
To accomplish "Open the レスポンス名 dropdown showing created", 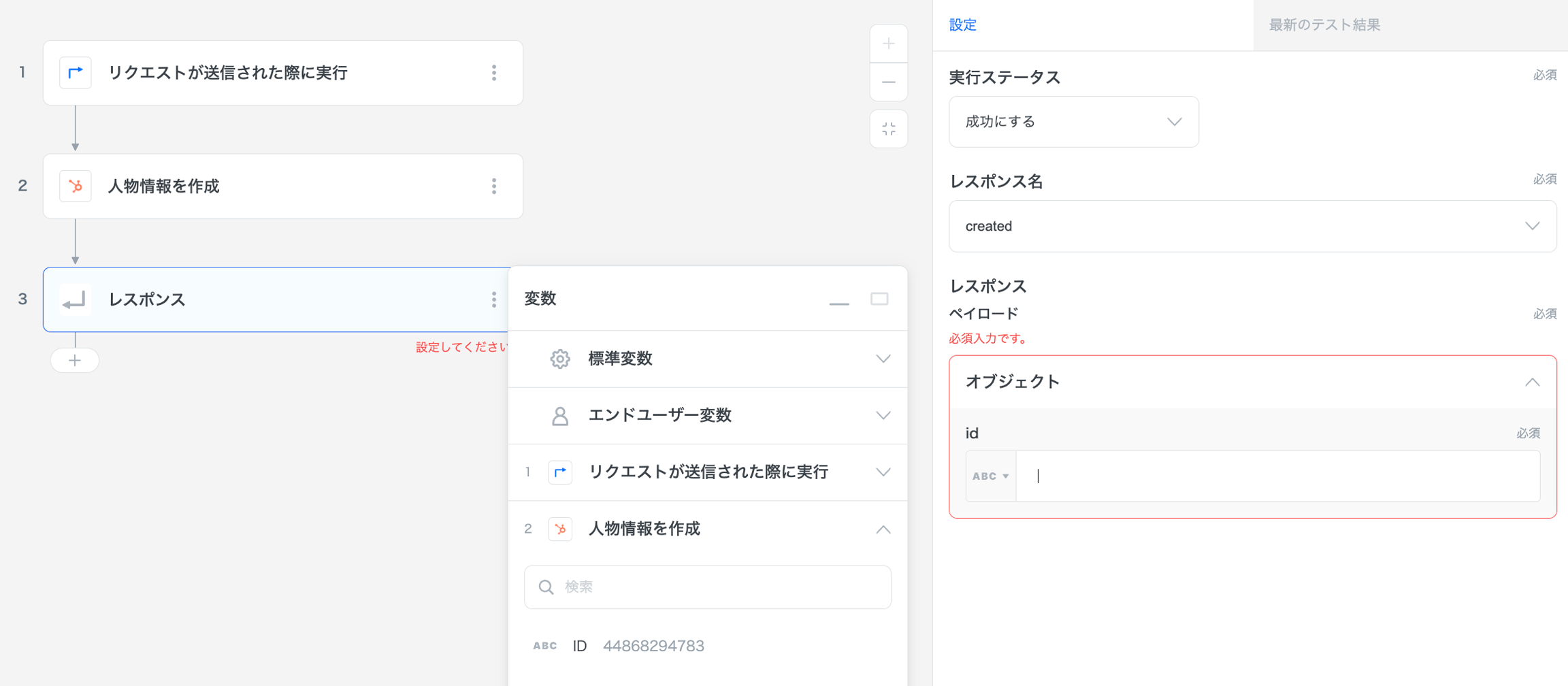I will [1252, 226].
